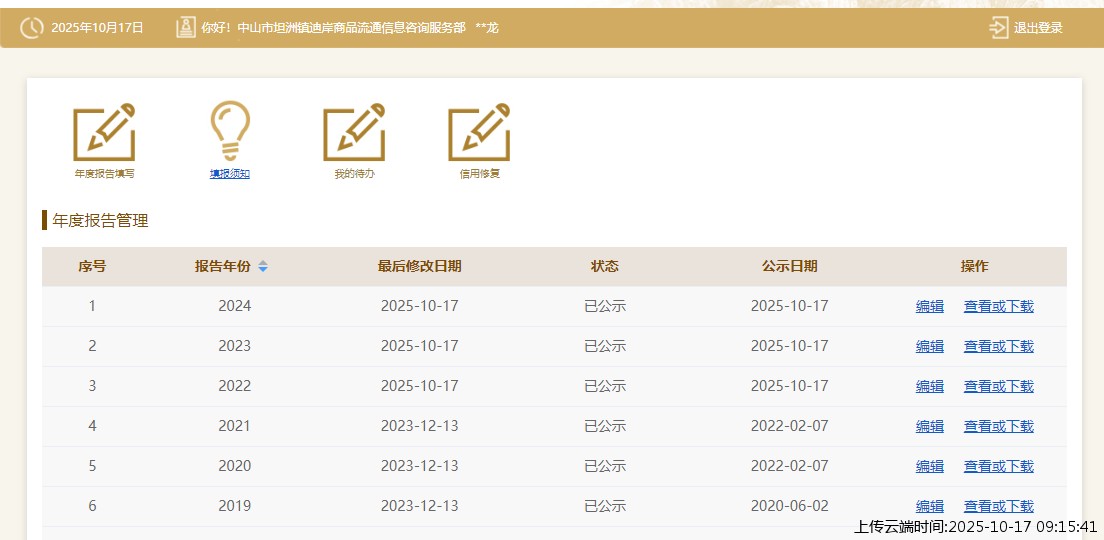Click the 公示日期 column header
Viewport: 1104px width, 540px height.
789,266
